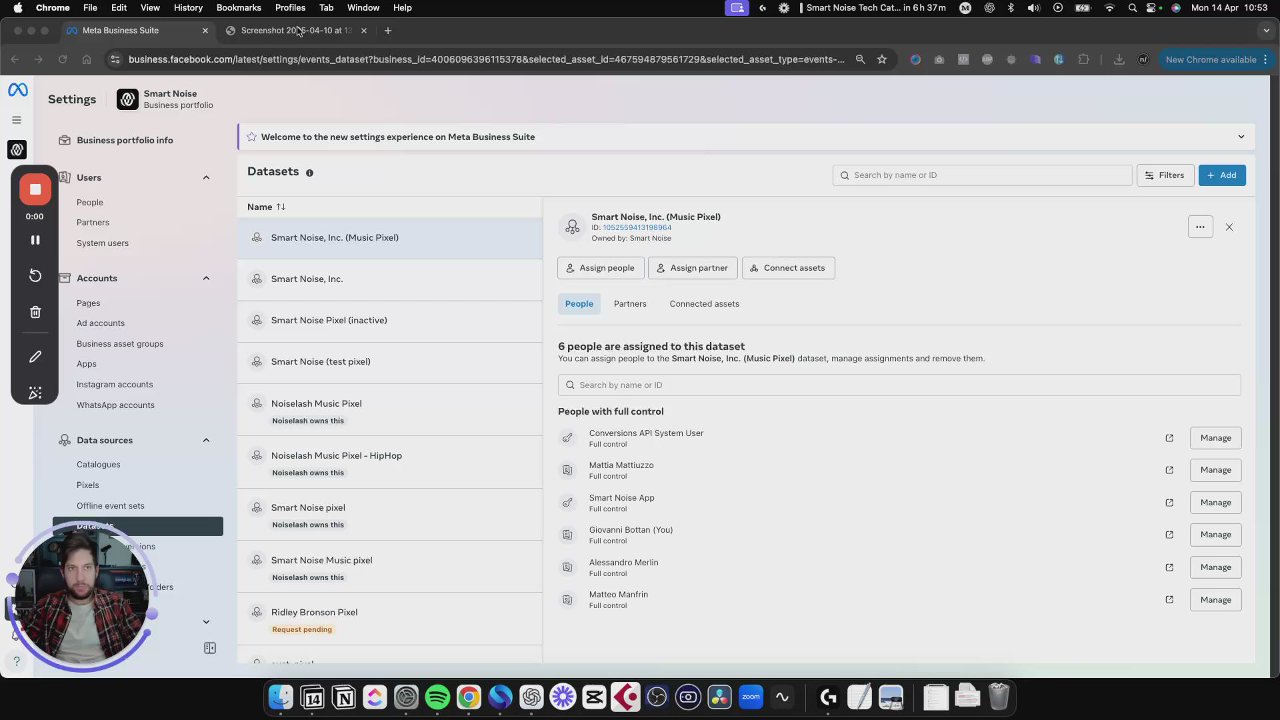1280x720 pixels.
Task: Open Smart Noise App external link icon
Action: (1169, 502)
